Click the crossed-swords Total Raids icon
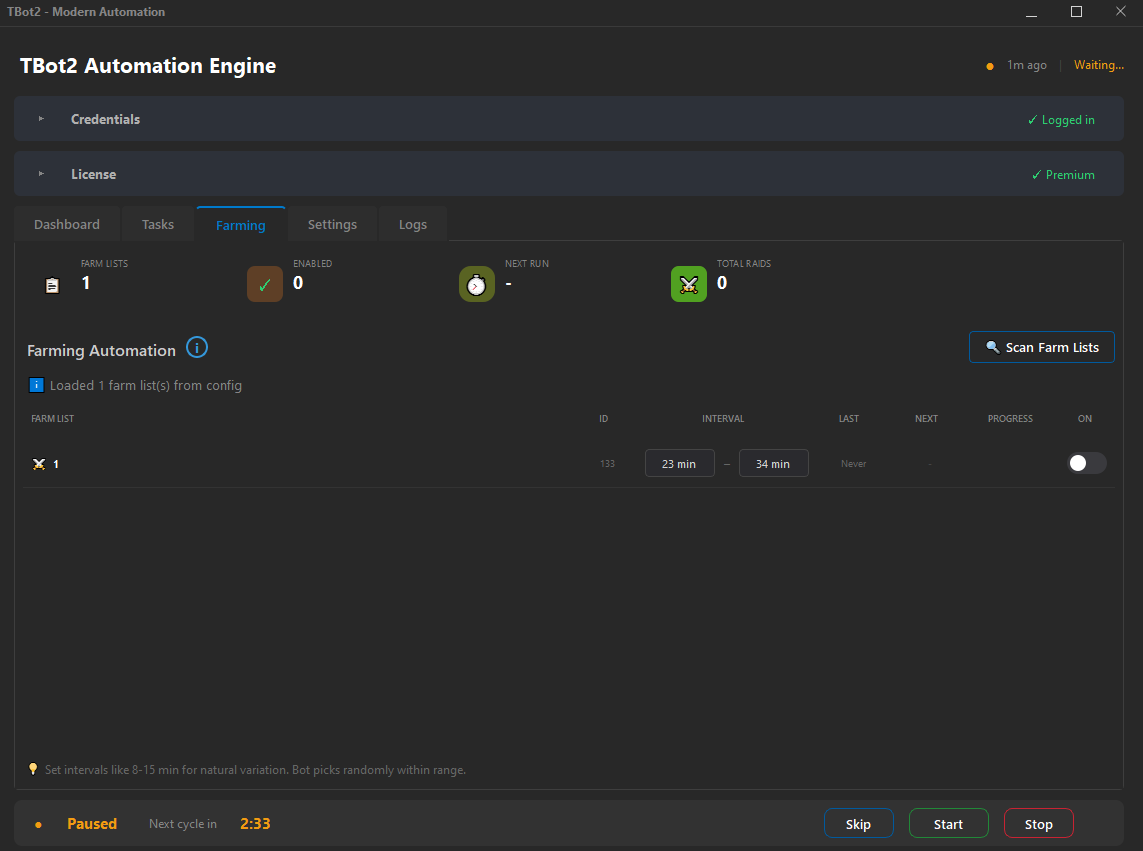Image resolution: width=1143 pixels, height=851 pixels. pos(688,284)
